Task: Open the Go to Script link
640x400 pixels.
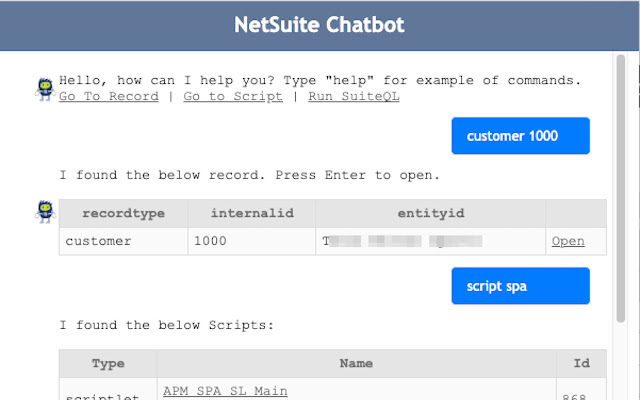Action: pyautogui.click(x=233, y=96)
